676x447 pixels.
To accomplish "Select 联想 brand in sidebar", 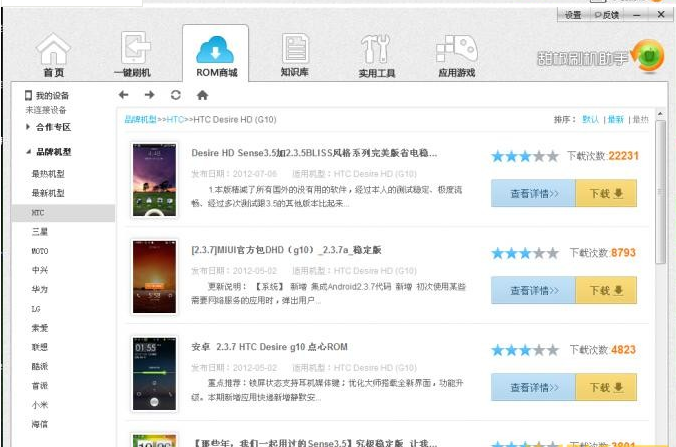I will pos(40,347).
